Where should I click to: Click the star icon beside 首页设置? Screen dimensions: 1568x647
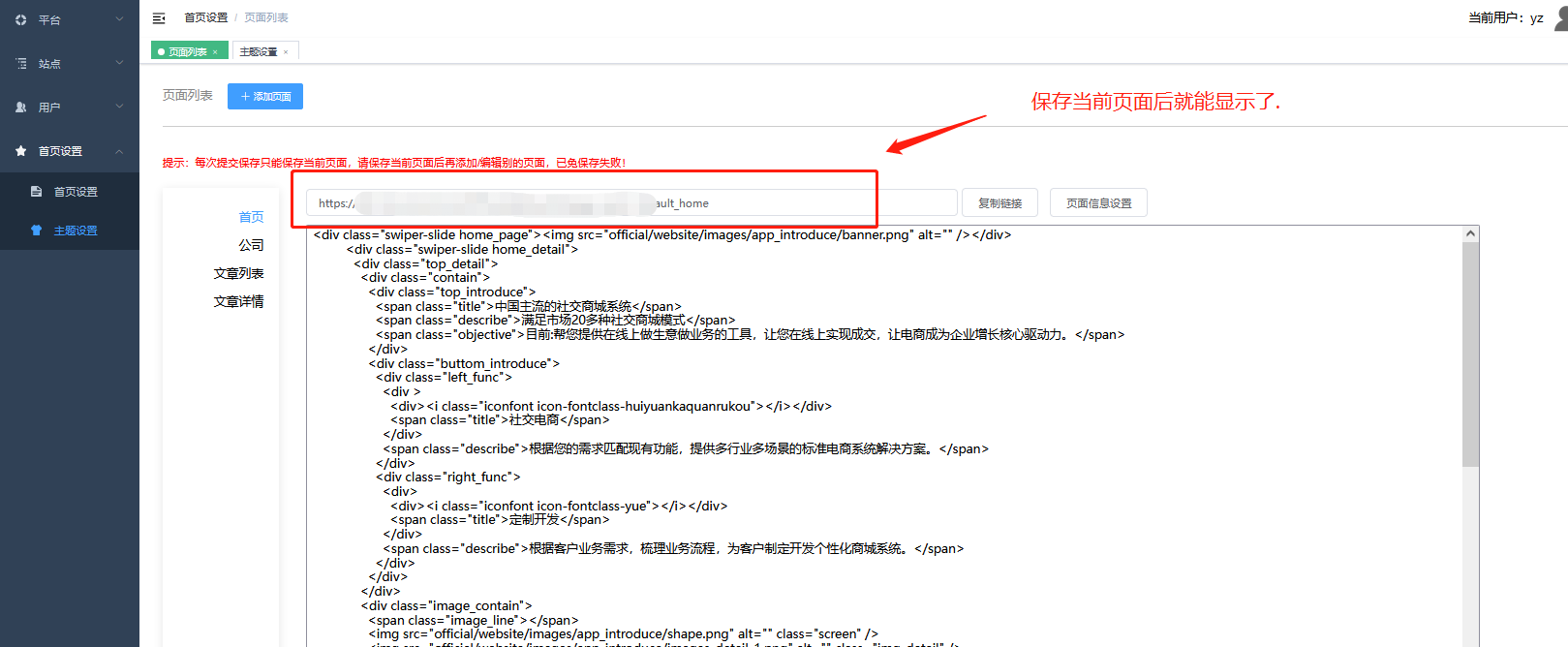tap(21, 151)
